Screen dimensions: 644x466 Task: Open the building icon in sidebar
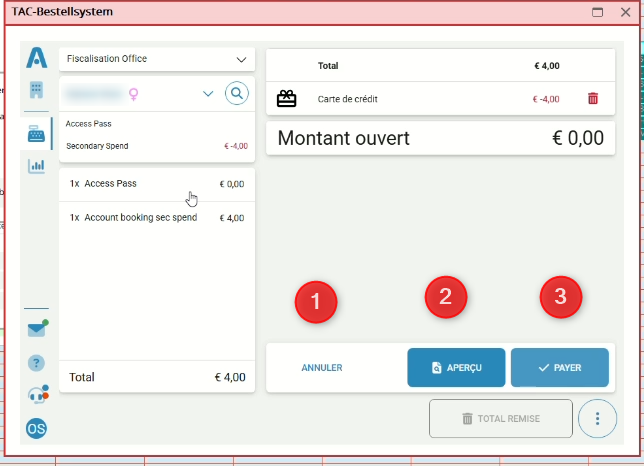[36, 90]
